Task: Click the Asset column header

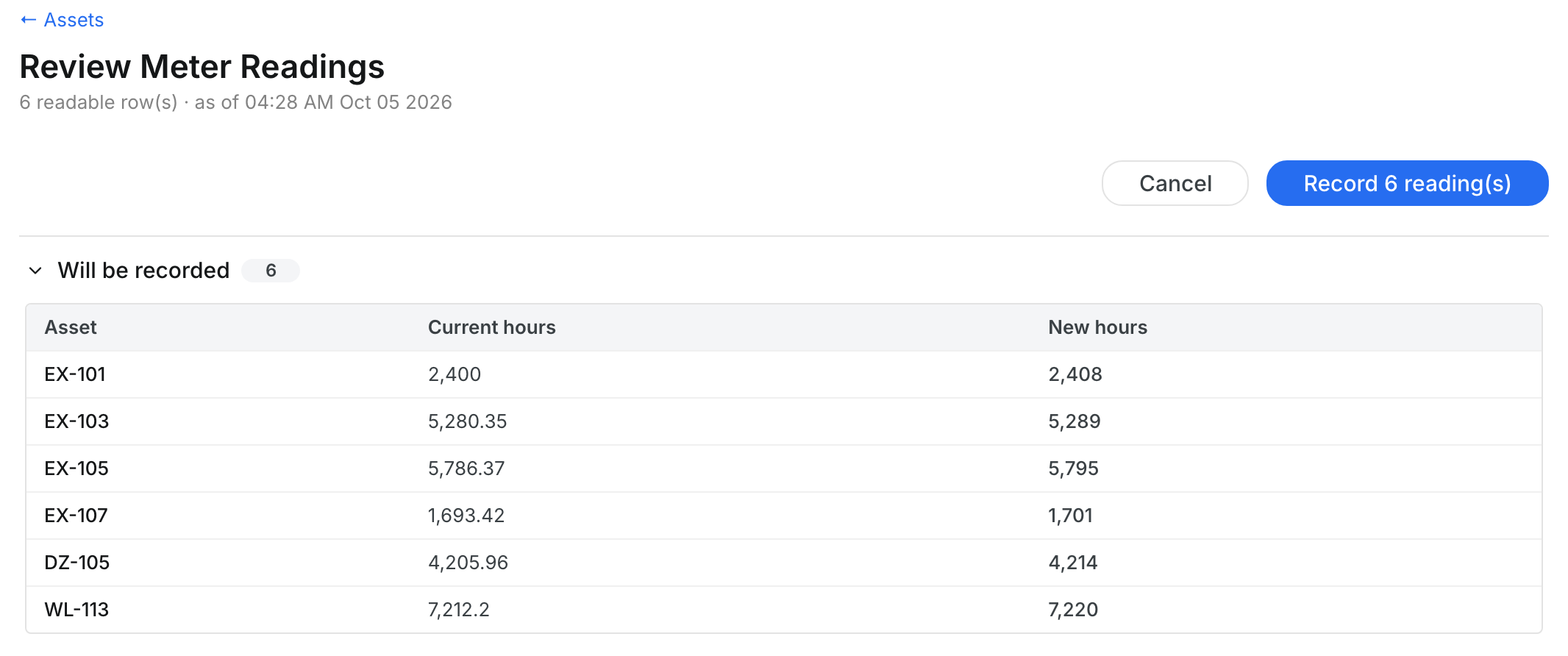Action: (71, 327)
